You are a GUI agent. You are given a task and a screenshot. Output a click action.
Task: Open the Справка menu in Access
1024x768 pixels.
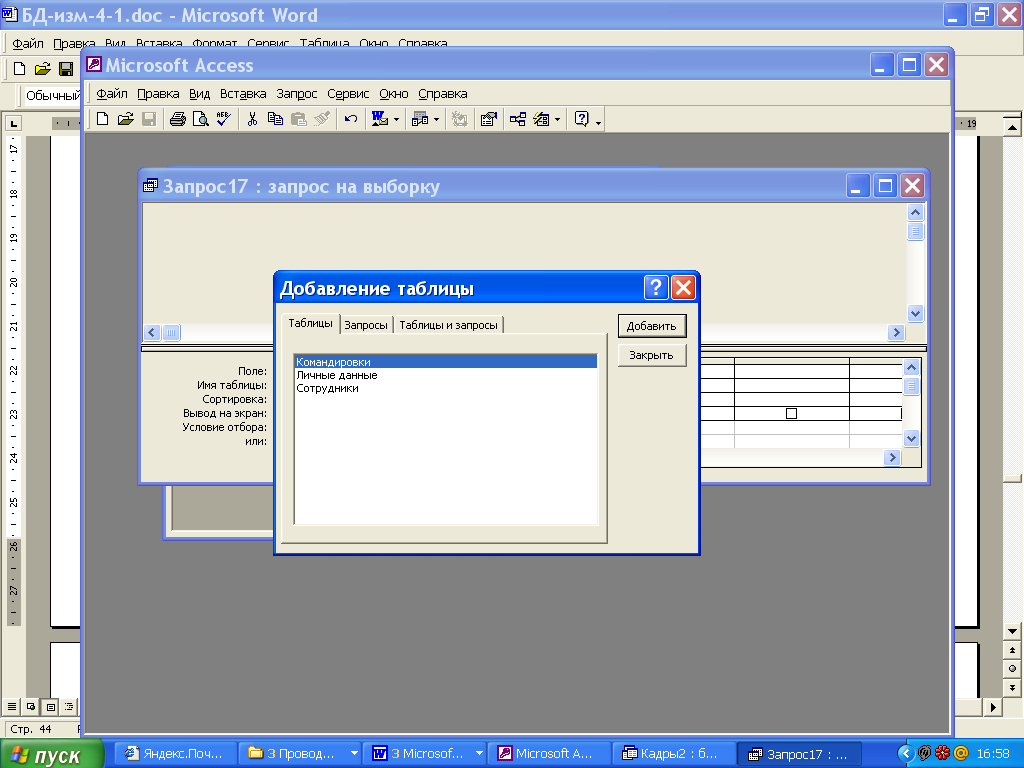(443, 94)
